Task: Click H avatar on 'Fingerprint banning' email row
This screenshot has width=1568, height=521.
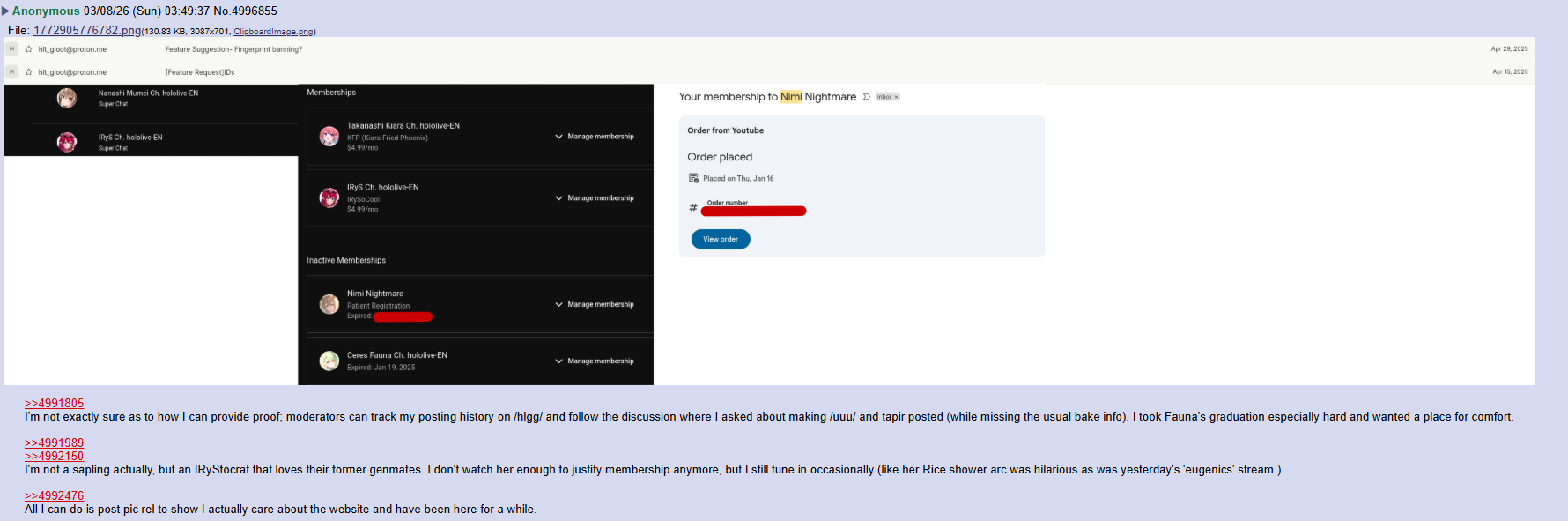Action: [x=12, y=49]
